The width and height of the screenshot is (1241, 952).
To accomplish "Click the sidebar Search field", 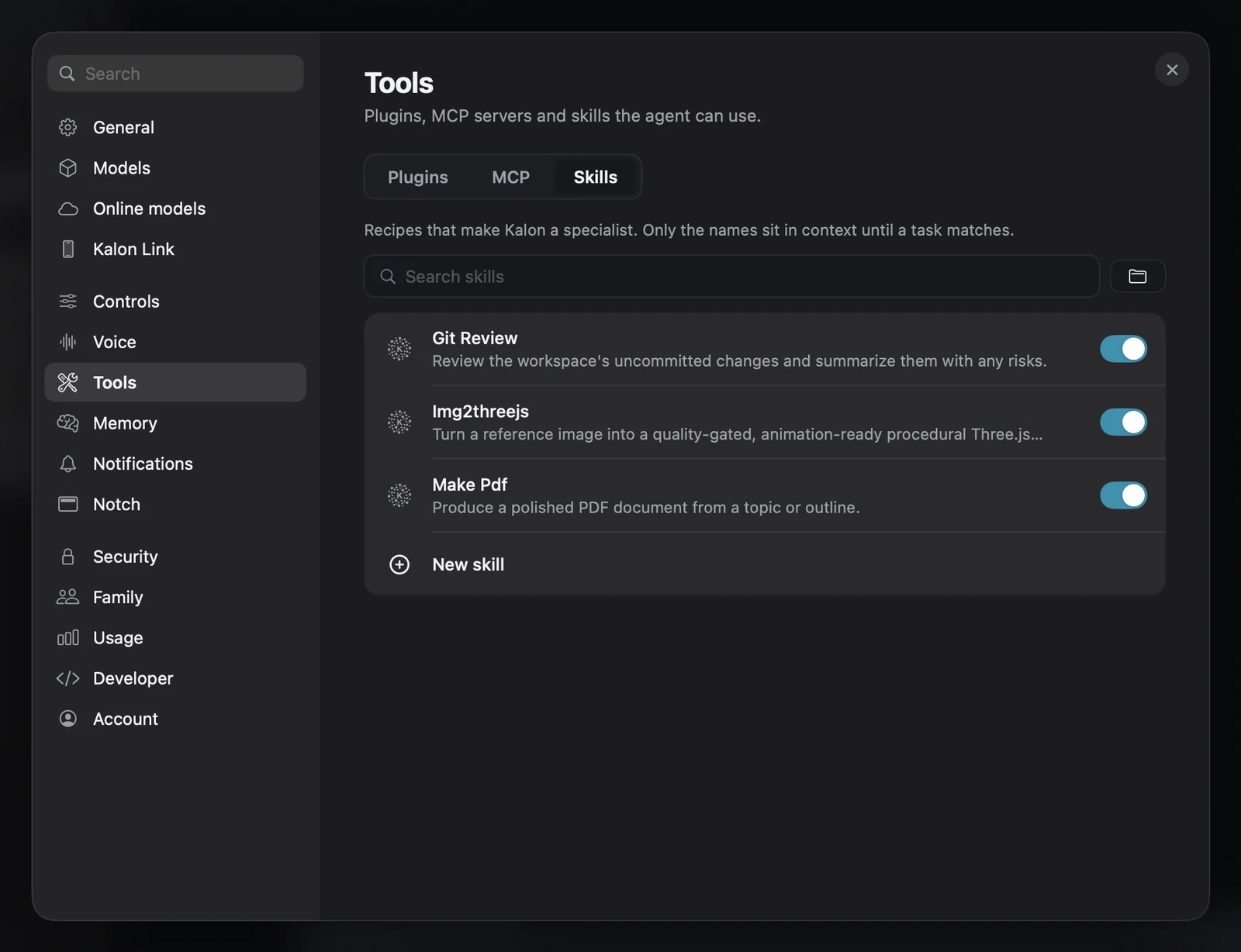I will coord(175,74).
